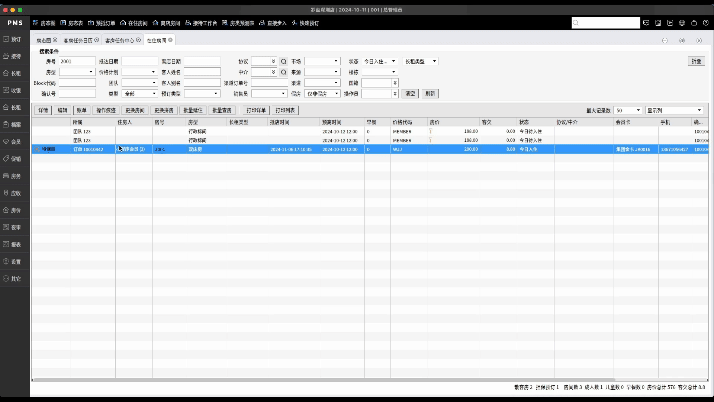This screenshot has width=714, height=402.
Task: Close the 房态图 tab
Action: 55,40
